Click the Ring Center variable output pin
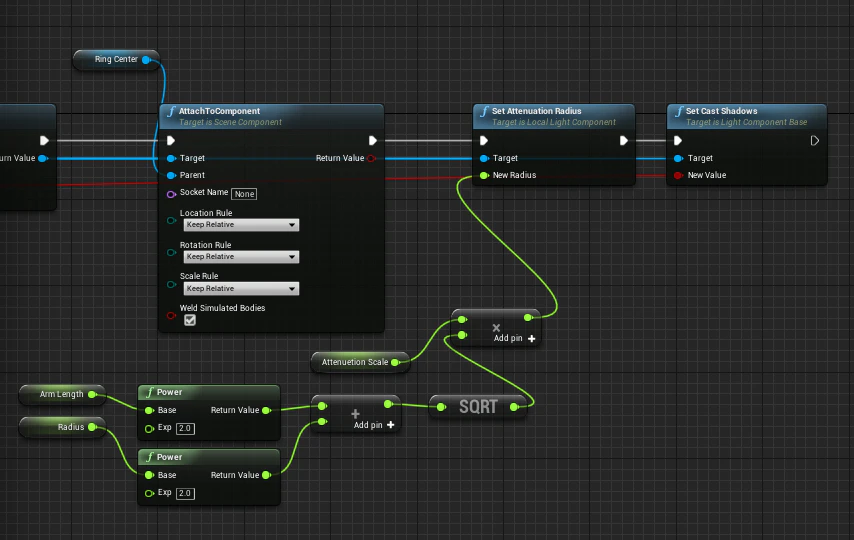 (146, 59)
